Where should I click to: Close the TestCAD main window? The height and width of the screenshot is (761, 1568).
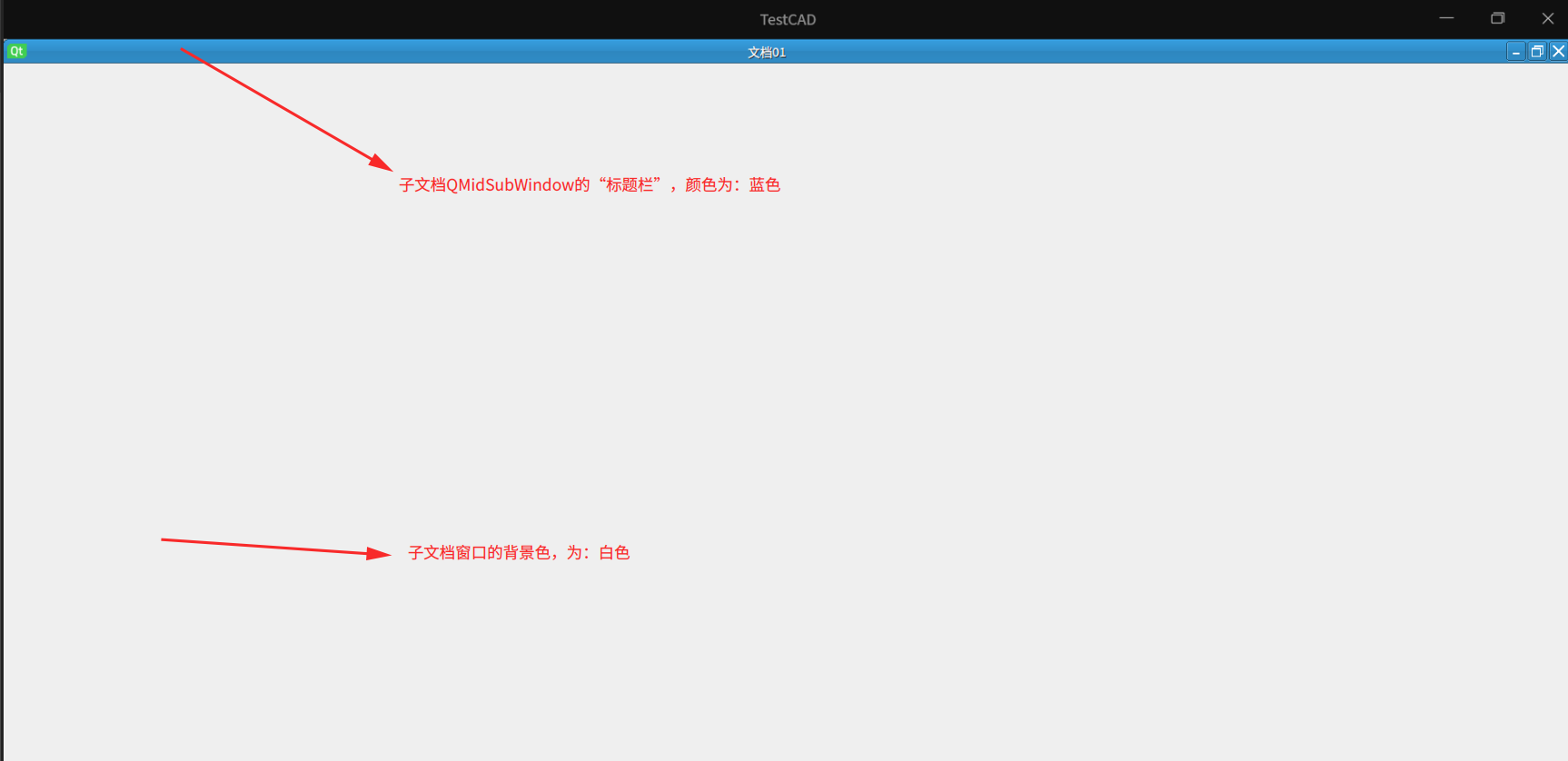point(1547,18)
